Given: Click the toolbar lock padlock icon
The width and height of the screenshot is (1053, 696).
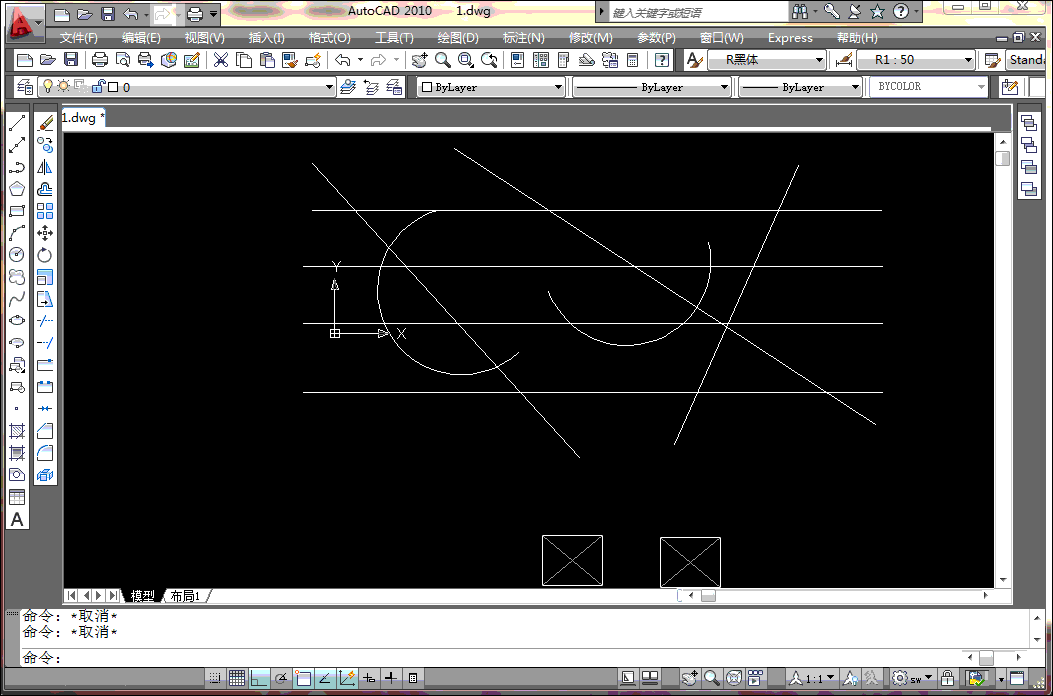Looking at the screenshot, I should point(948,677).
